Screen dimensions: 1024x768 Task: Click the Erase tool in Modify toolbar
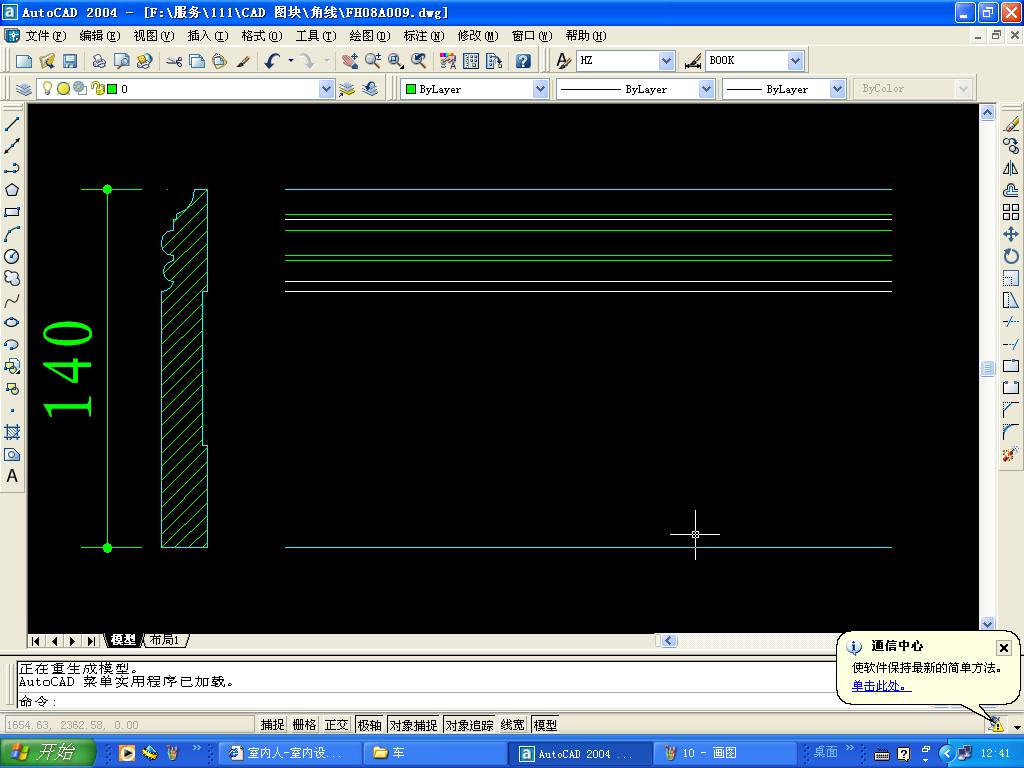pyautogui.click(x=1011, y=123)
